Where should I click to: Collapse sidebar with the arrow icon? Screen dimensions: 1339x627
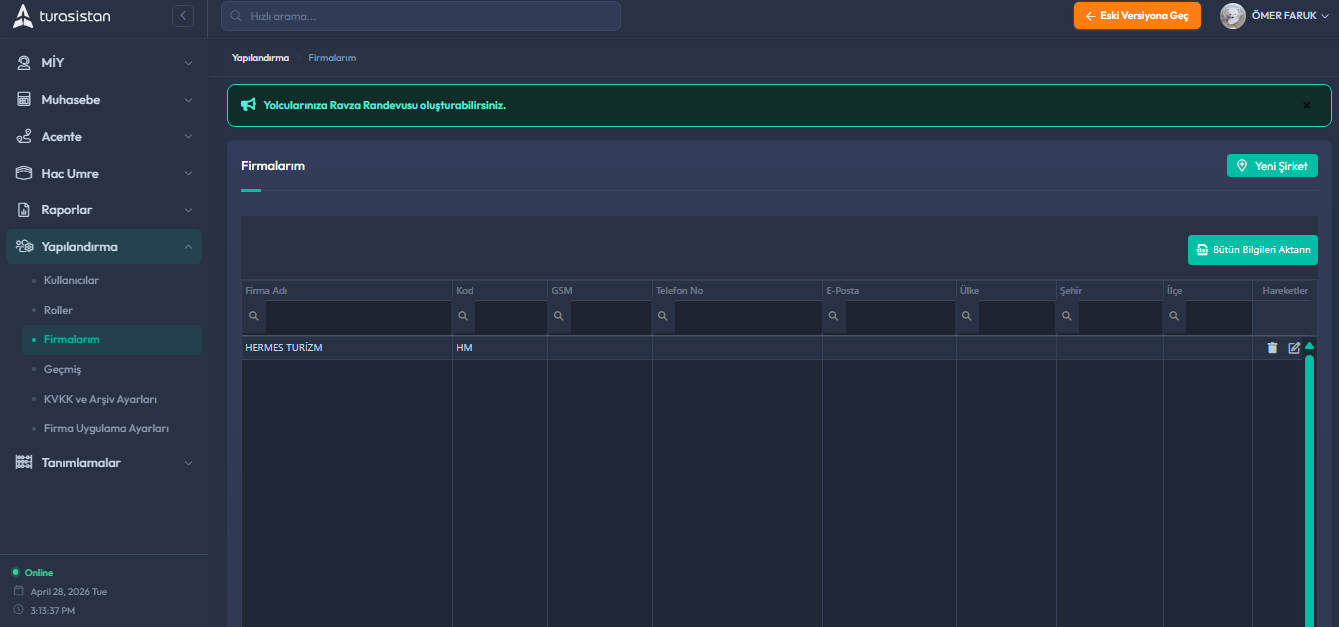pos(183,16)
